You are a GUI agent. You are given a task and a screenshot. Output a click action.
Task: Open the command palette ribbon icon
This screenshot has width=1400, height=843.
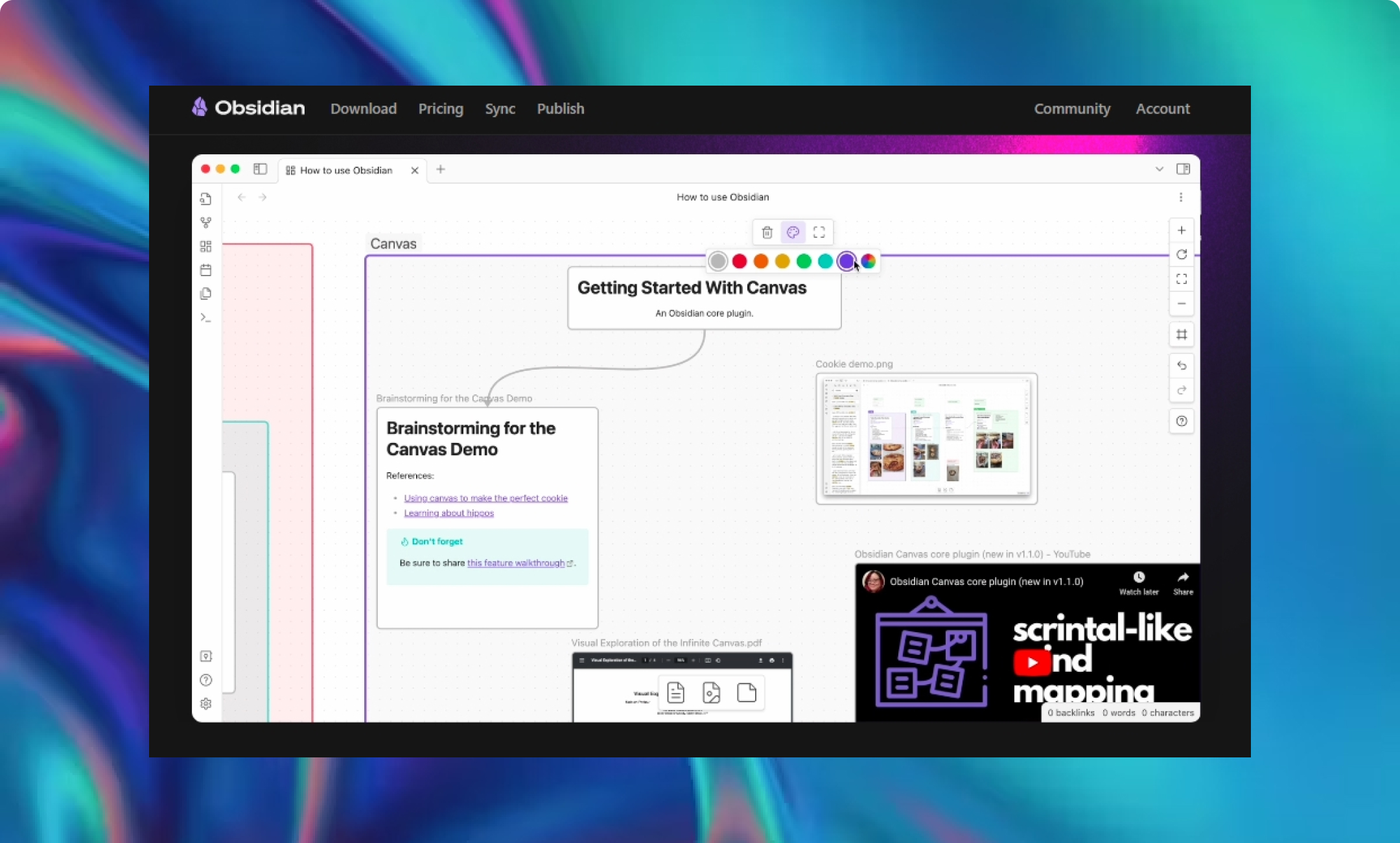coord(205,318)
